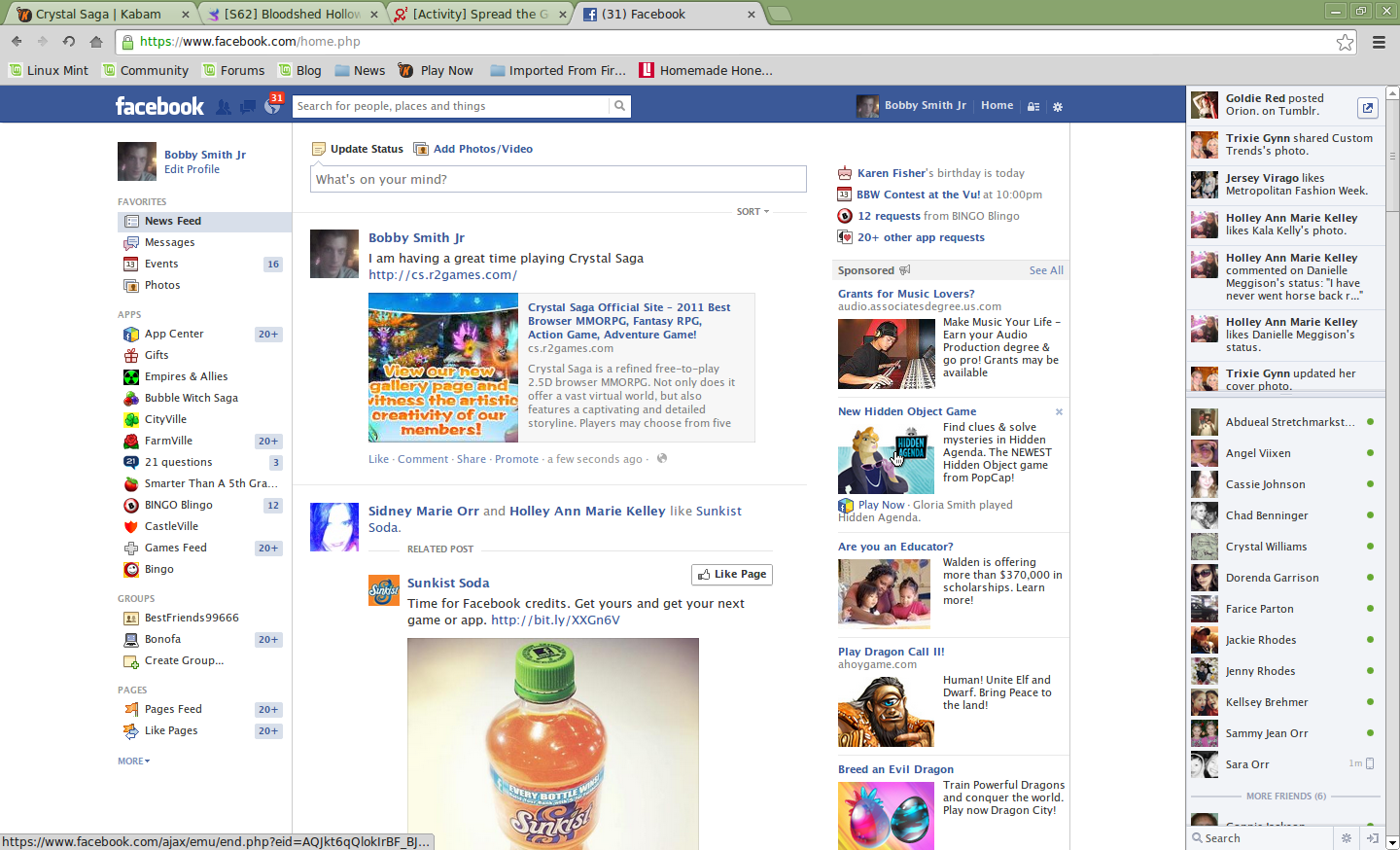Switch to the Crystal Saga | Kabam tab
This screenshot has width=1400, height=850.
99,14
